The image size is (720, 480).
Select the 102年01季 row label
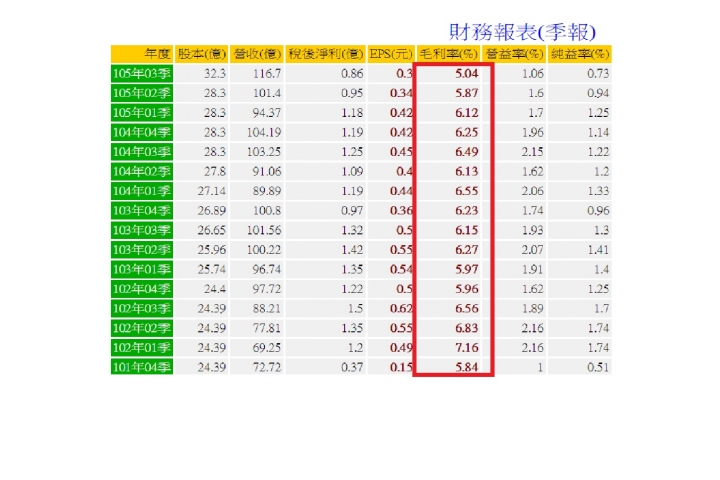(142, 348)
